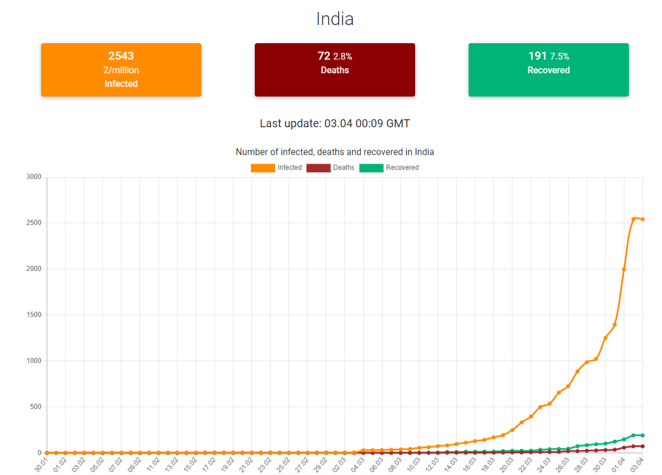Click the green Recovered 191 card
Image resolution: width=662 pixels, height=475 pixels.
pos(548,70)
